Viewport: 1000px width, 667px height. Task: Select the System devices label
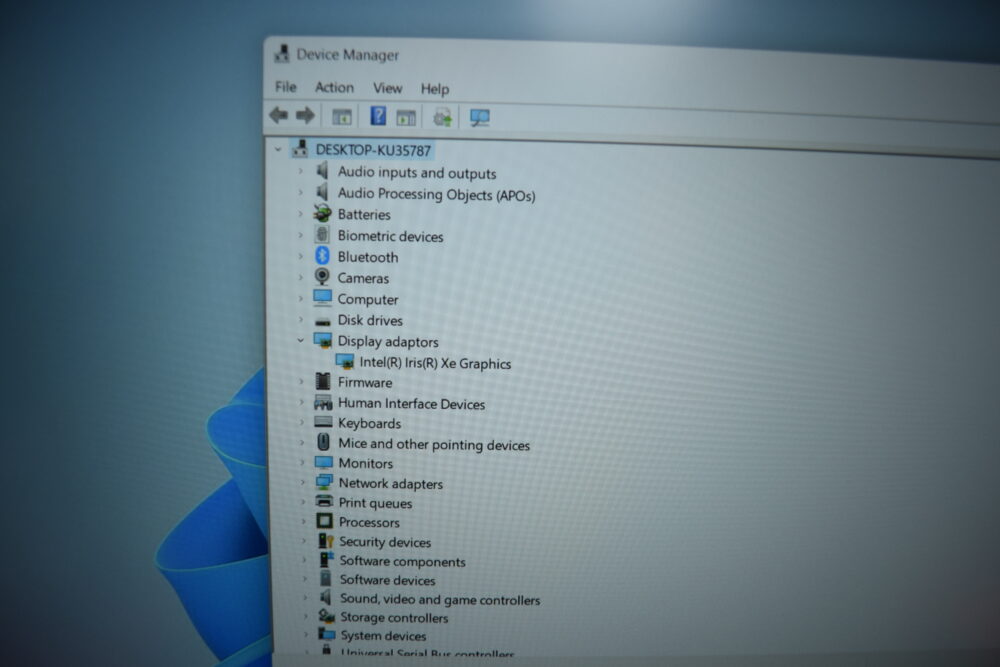(383, 636)
